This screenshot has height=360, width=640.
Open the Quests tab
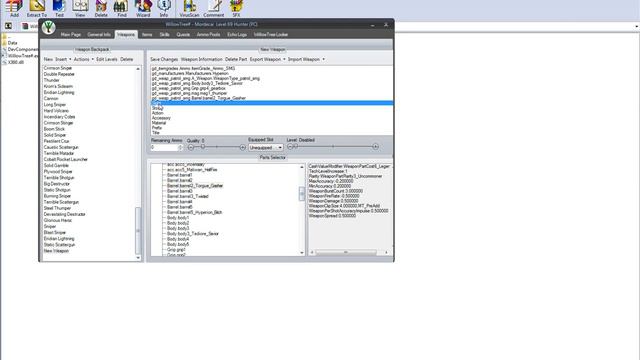click(183, 35)
